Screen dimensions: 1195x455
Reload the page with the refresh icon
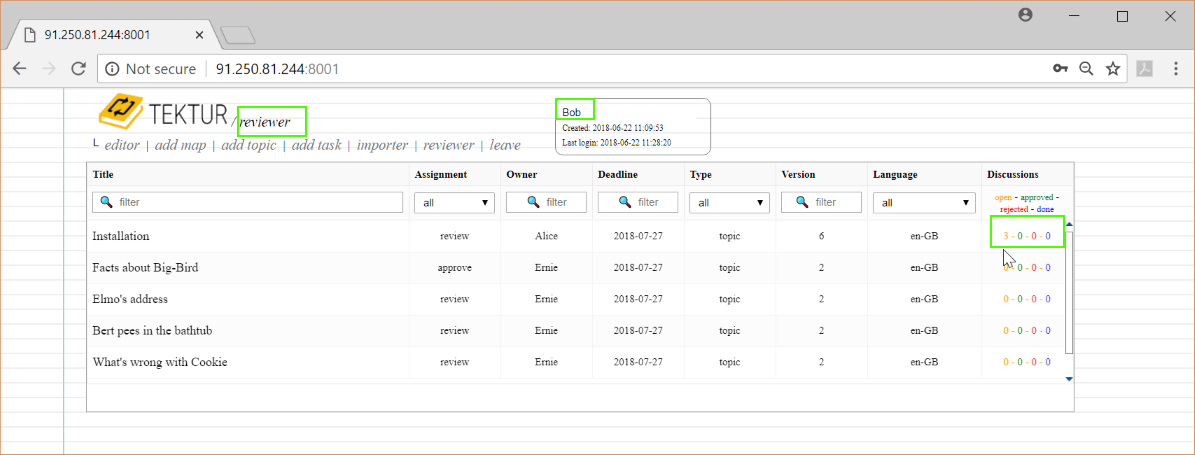(78, 69)
